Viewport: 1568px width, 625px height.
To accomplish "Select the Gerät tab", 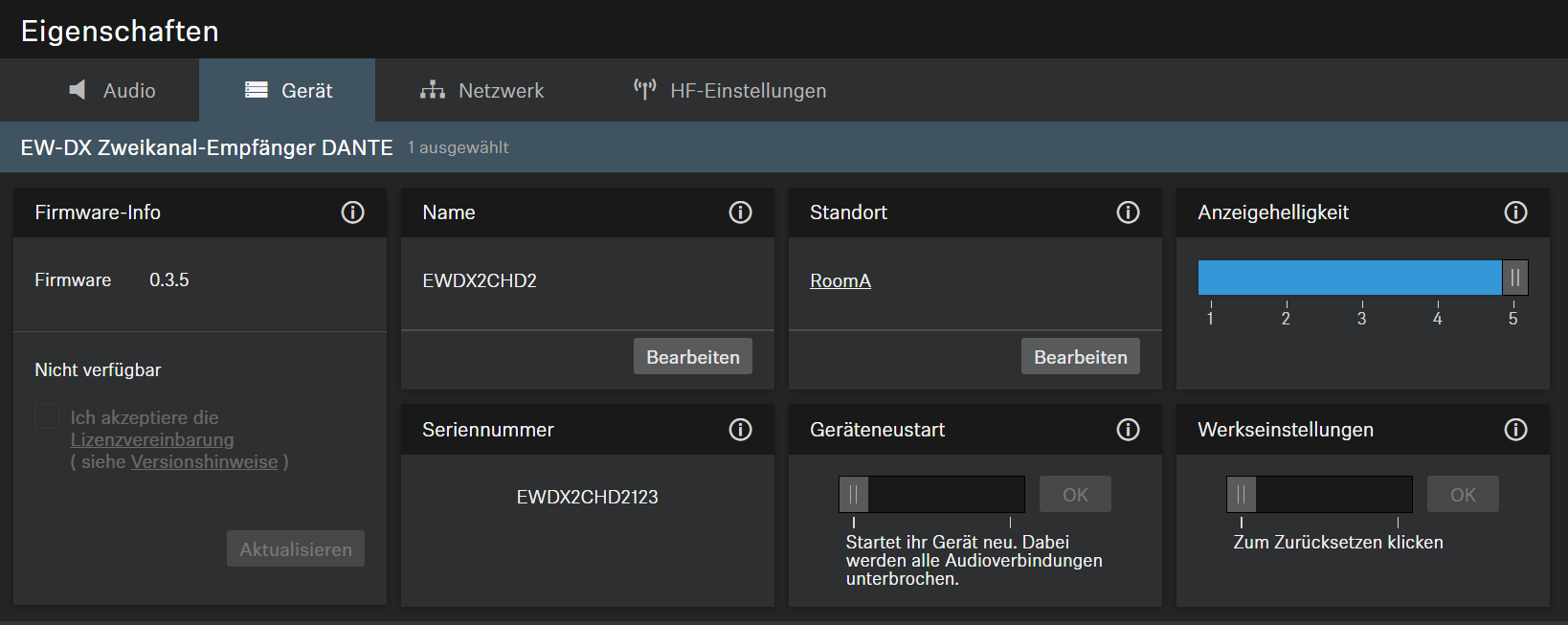I will (x=288, y=91).
